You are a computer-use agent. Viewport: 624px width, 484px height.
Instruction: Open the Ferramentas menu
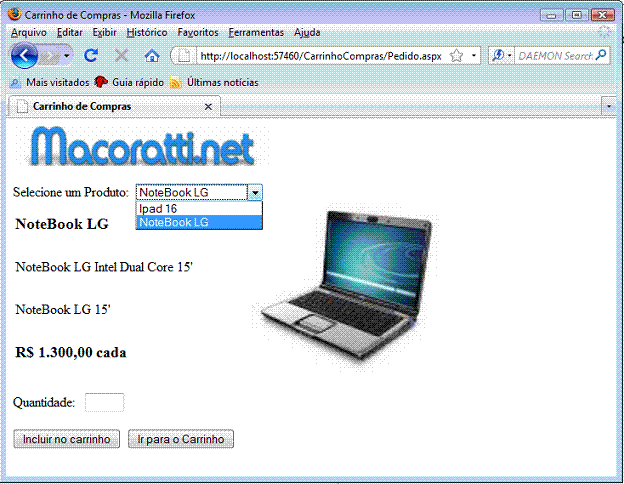pyautogui.click(x=256, y=33)
